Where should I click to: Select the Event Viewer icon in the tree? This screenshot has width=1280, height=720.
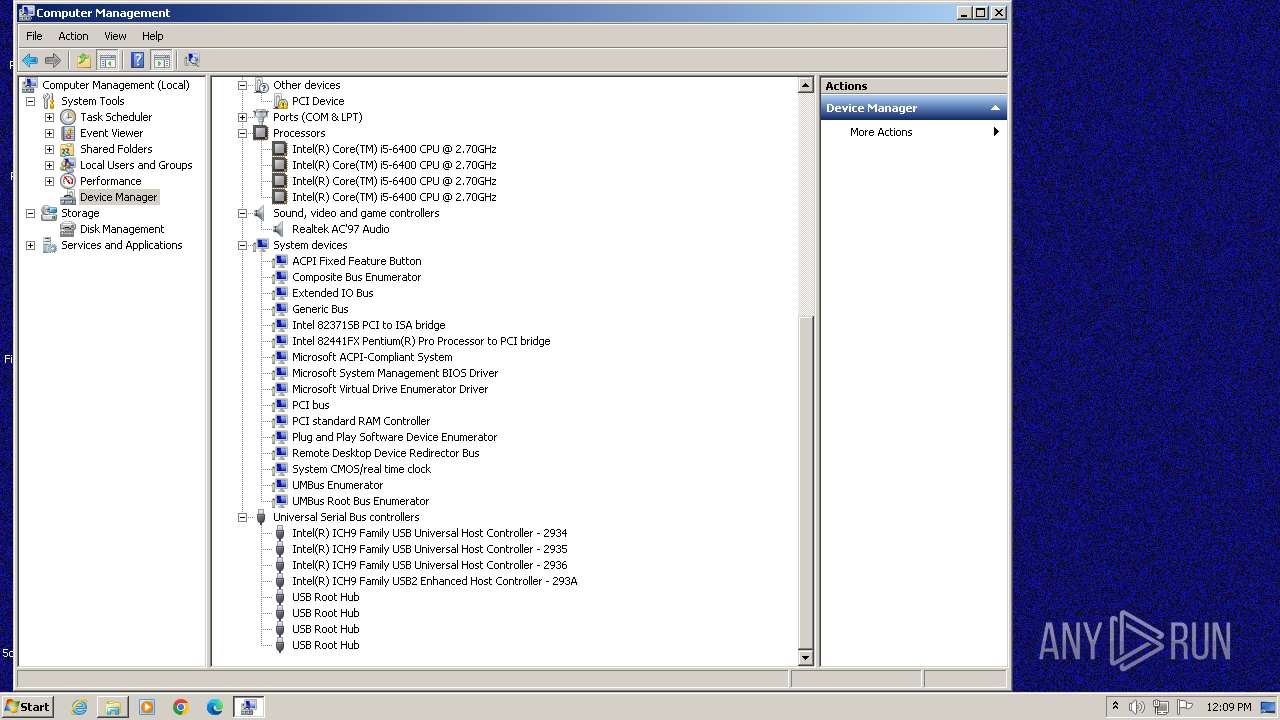pos(68,133)
